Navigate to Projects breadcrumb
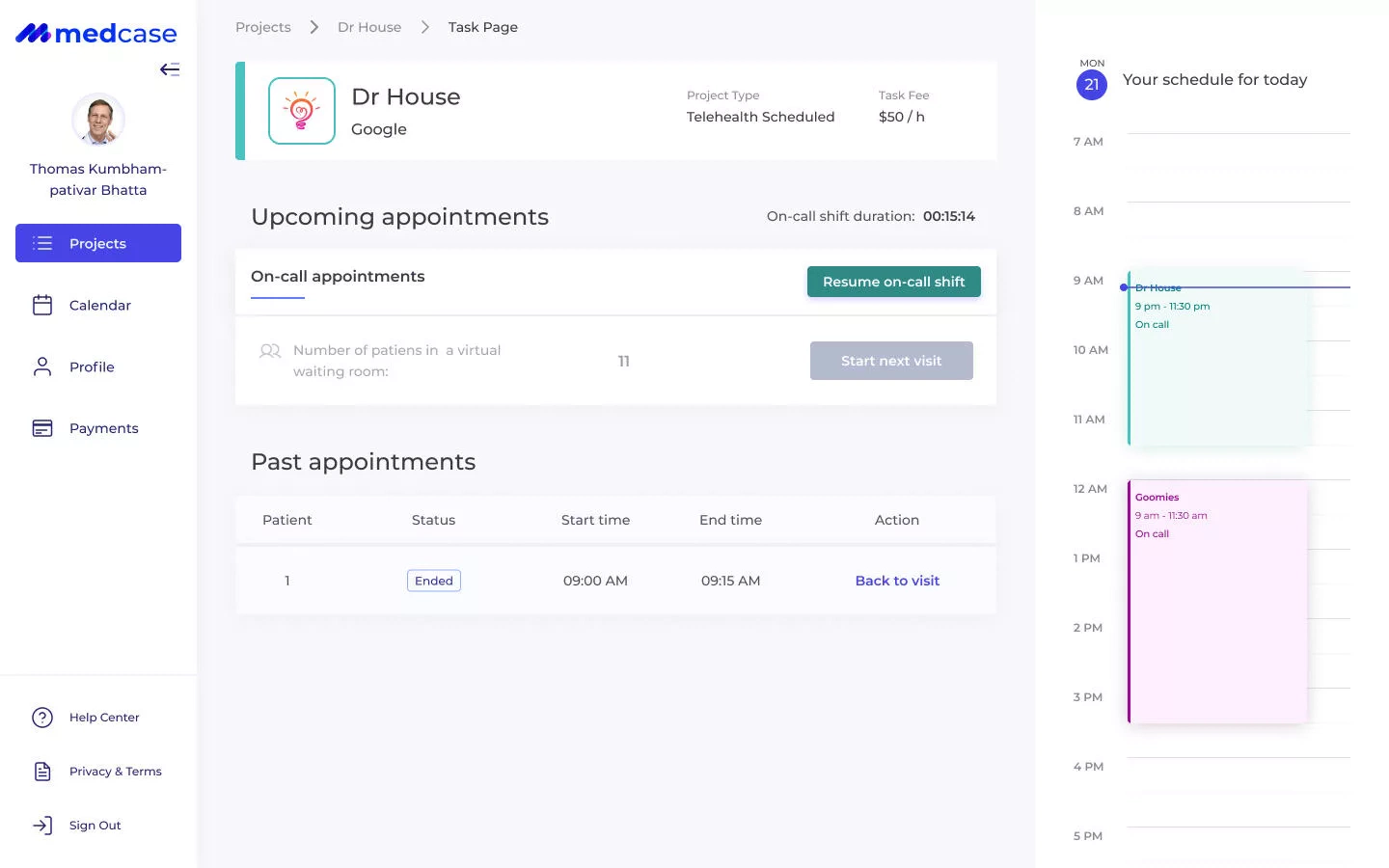 coord(263,27)
